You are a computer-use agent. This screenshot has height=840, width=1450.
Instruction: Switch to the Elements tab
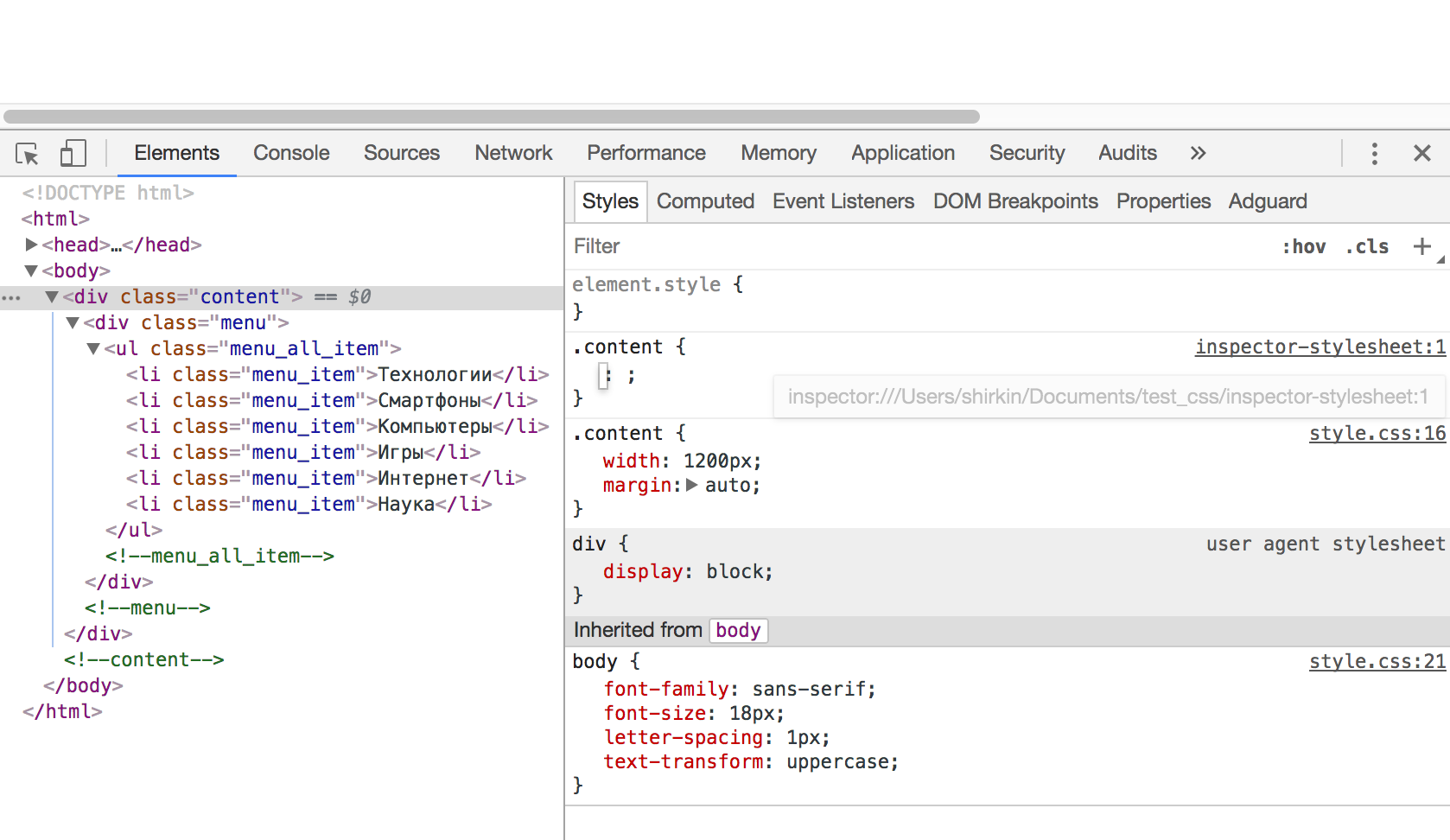pos(176,153)
